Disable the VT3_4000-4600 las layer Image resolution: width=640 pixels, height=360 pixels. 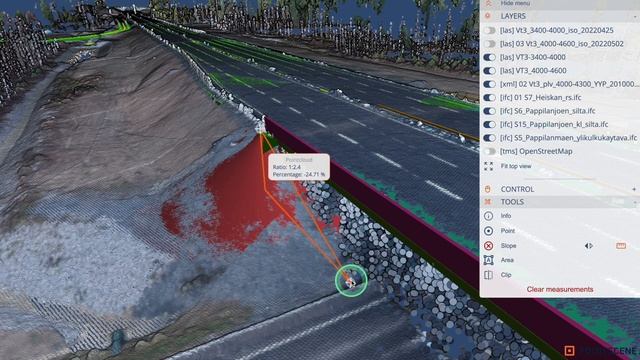click(490, 71)
